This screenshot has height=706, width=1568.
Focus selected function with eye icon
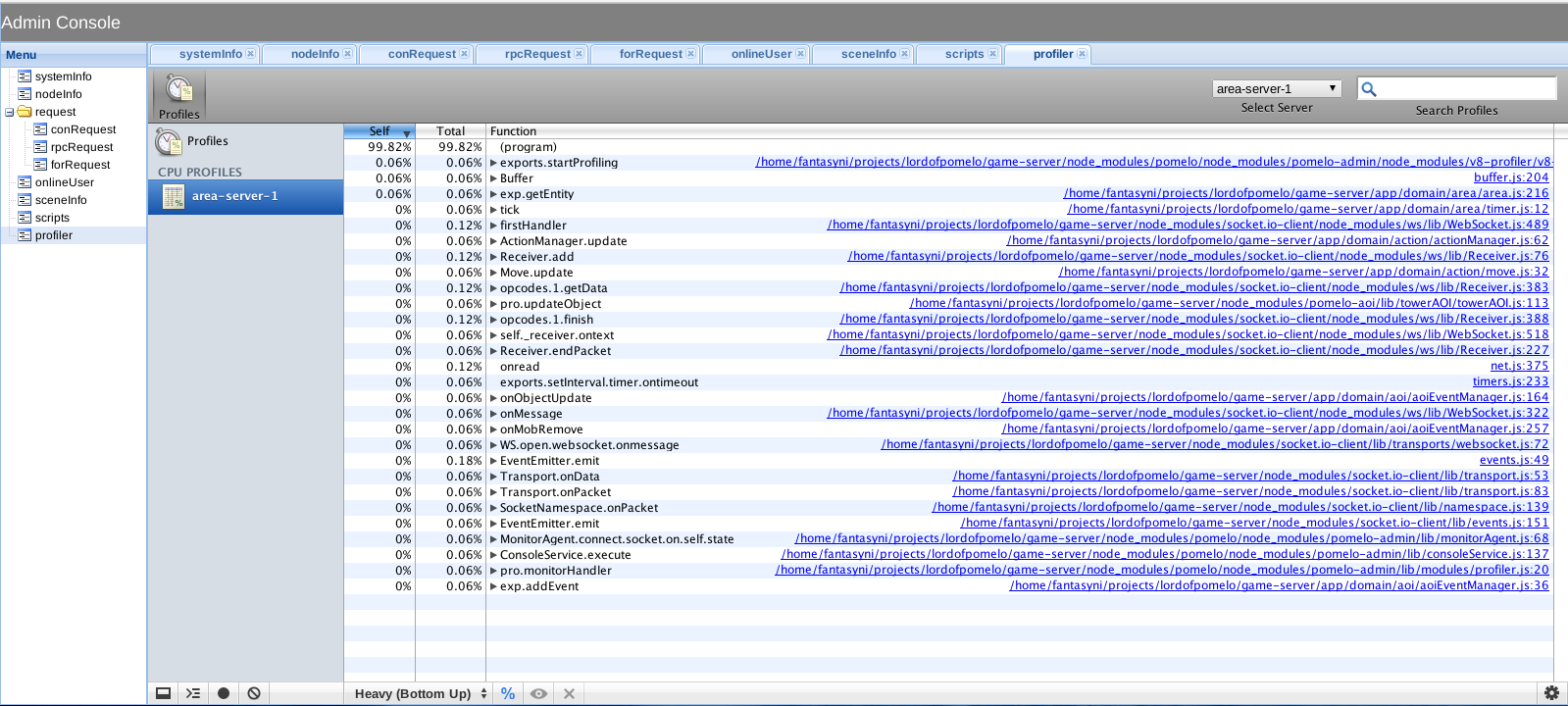538,693
